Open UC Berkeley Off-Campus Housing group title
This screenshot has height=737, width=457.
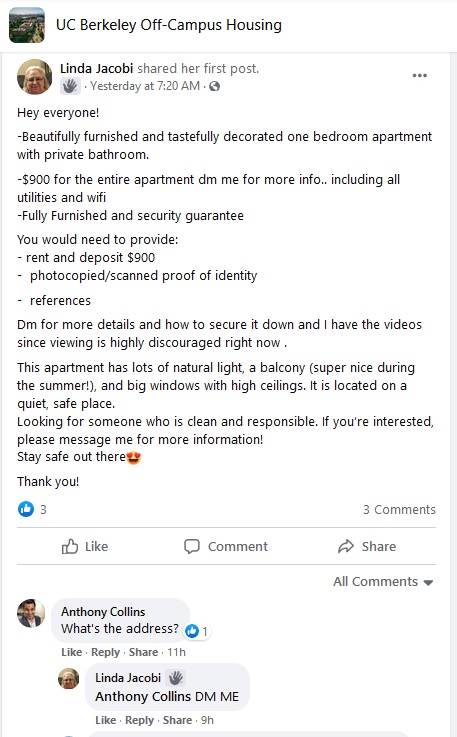coord(169,25)
